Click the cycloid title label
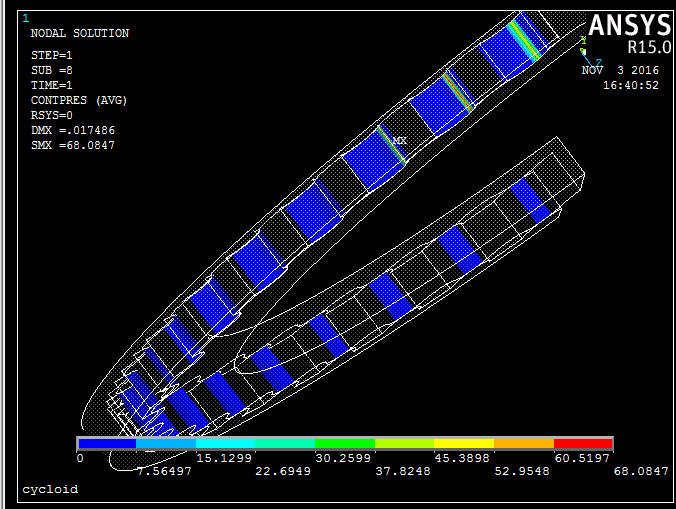Screen dimensions: 676x509 click(x=50, y=489)
